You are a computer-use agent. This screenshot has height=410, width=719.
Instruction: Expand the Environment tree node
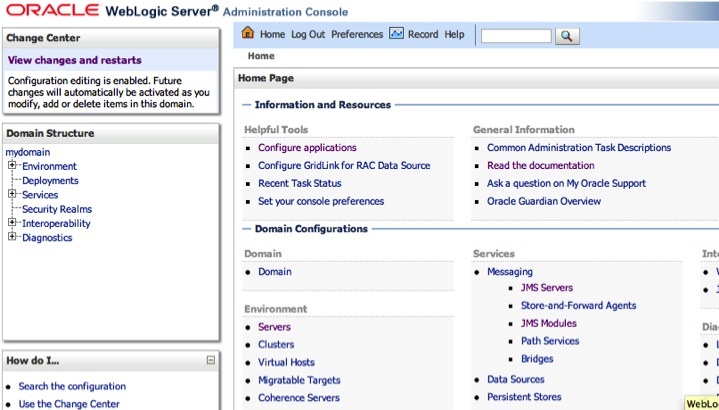pyautogui.click(x=12, y=166)
